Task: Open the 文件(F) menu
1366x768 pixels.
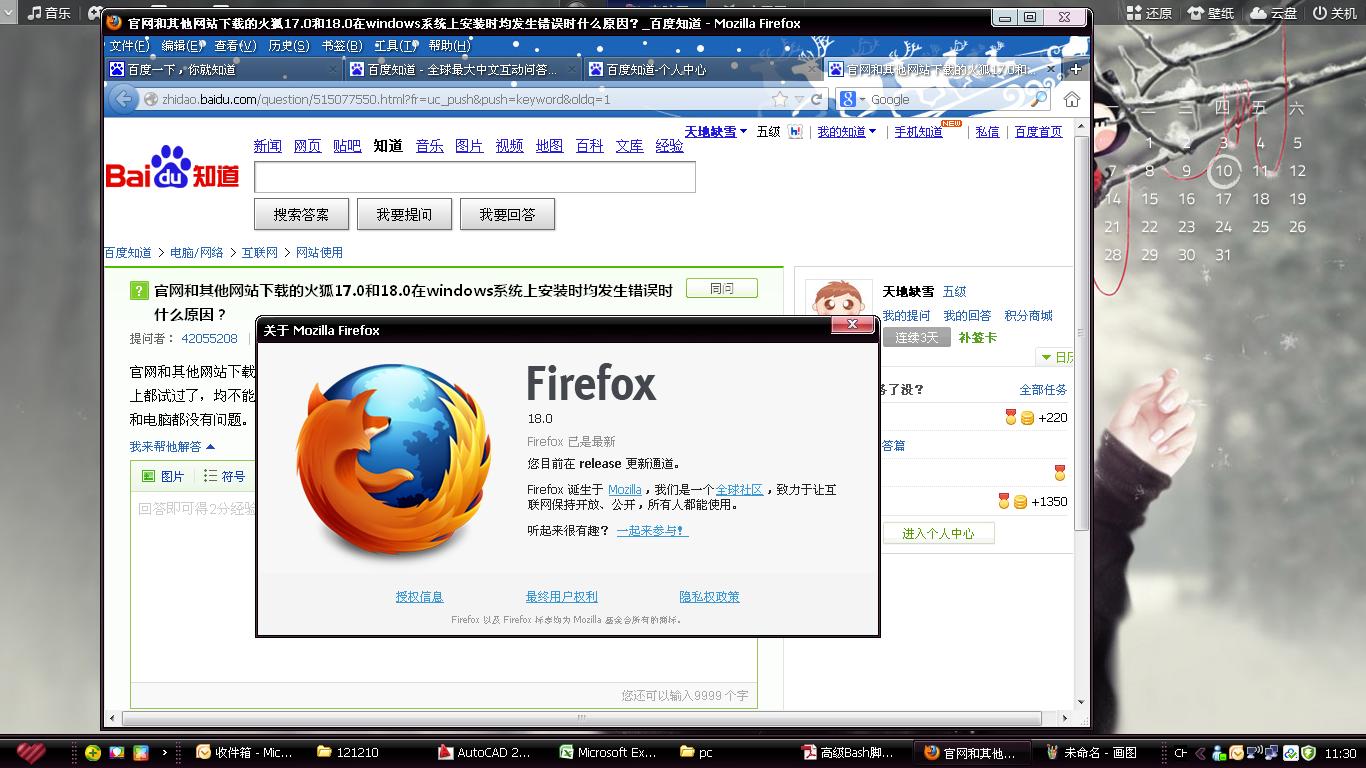Action: [129, 45]
